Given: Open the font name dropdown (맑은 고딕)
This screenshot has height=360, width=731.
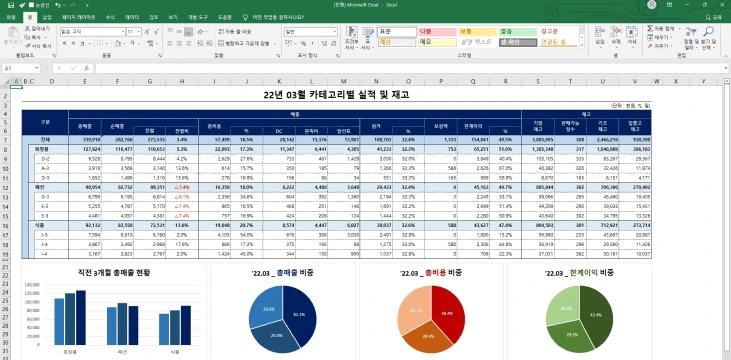Looking at the screenshot, I should (123, 32).
